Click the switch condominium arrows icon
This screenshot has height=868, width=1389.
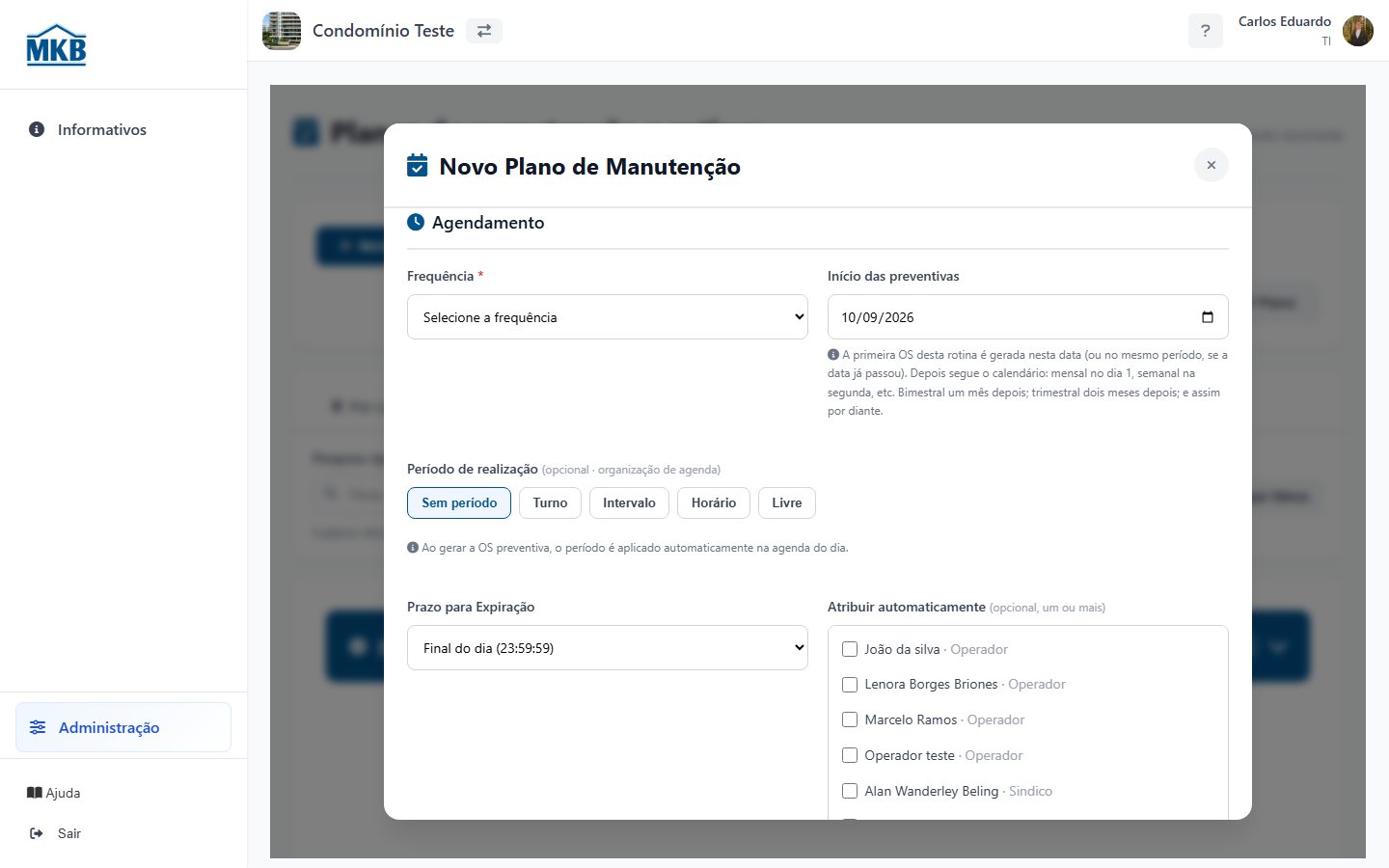(484, 31)
